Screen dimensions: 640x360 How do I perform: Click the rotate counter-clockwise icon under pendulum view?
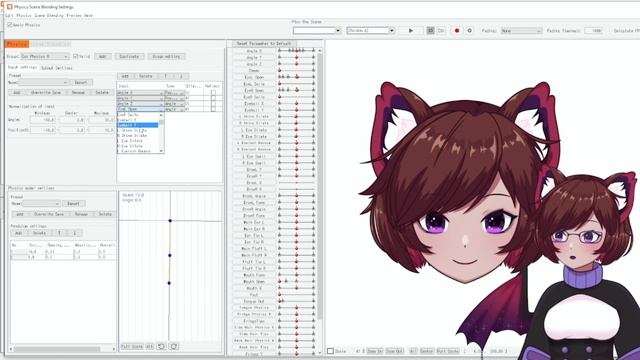click(161, 346)
